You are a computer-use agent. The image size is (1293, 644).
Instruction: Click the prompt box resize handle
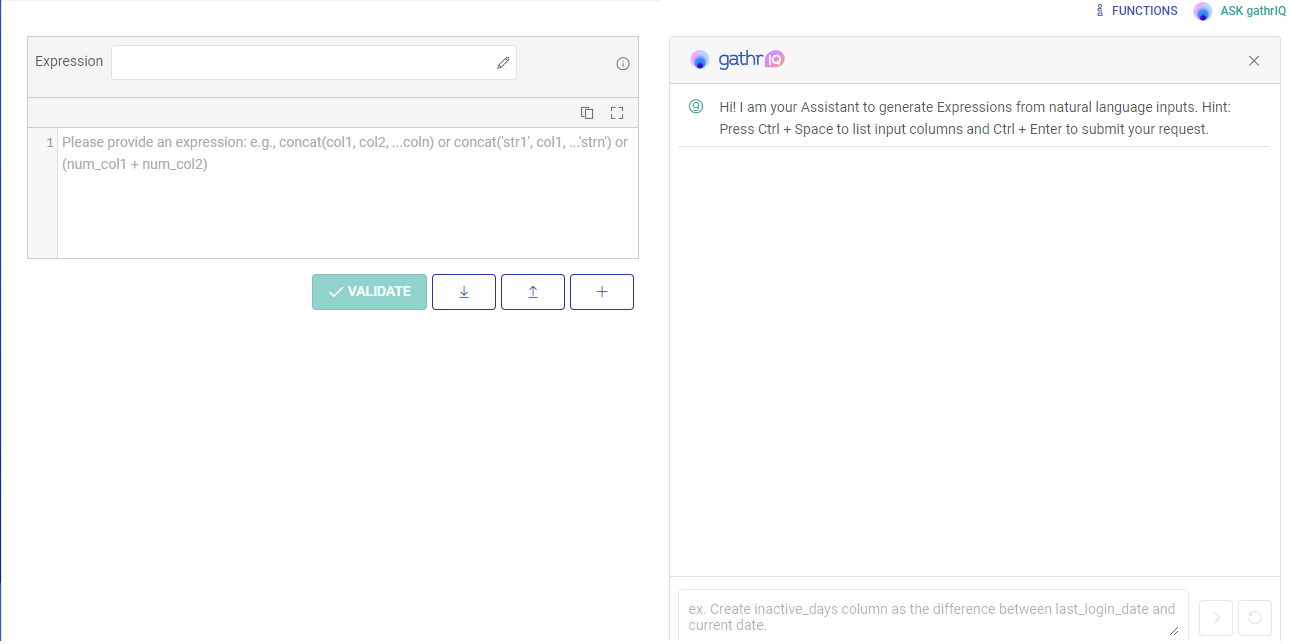(1174, 630)
